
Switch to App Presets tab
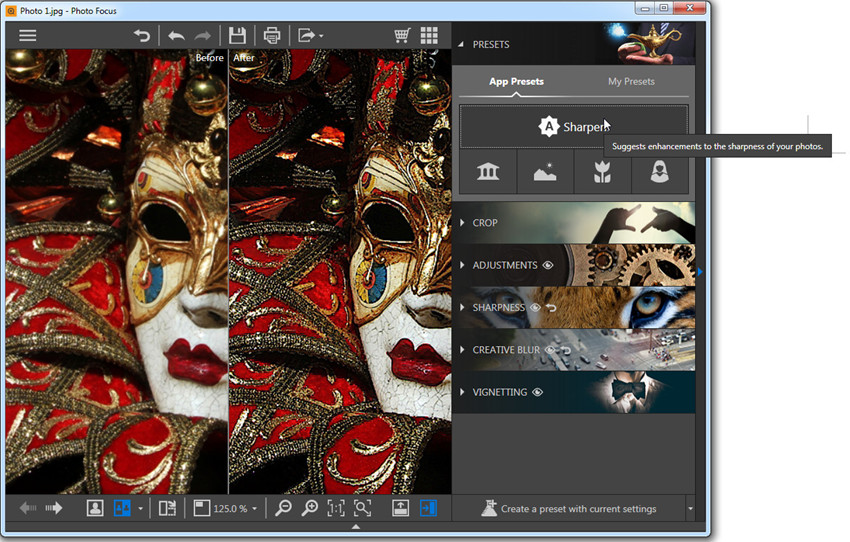click(516, 81)
